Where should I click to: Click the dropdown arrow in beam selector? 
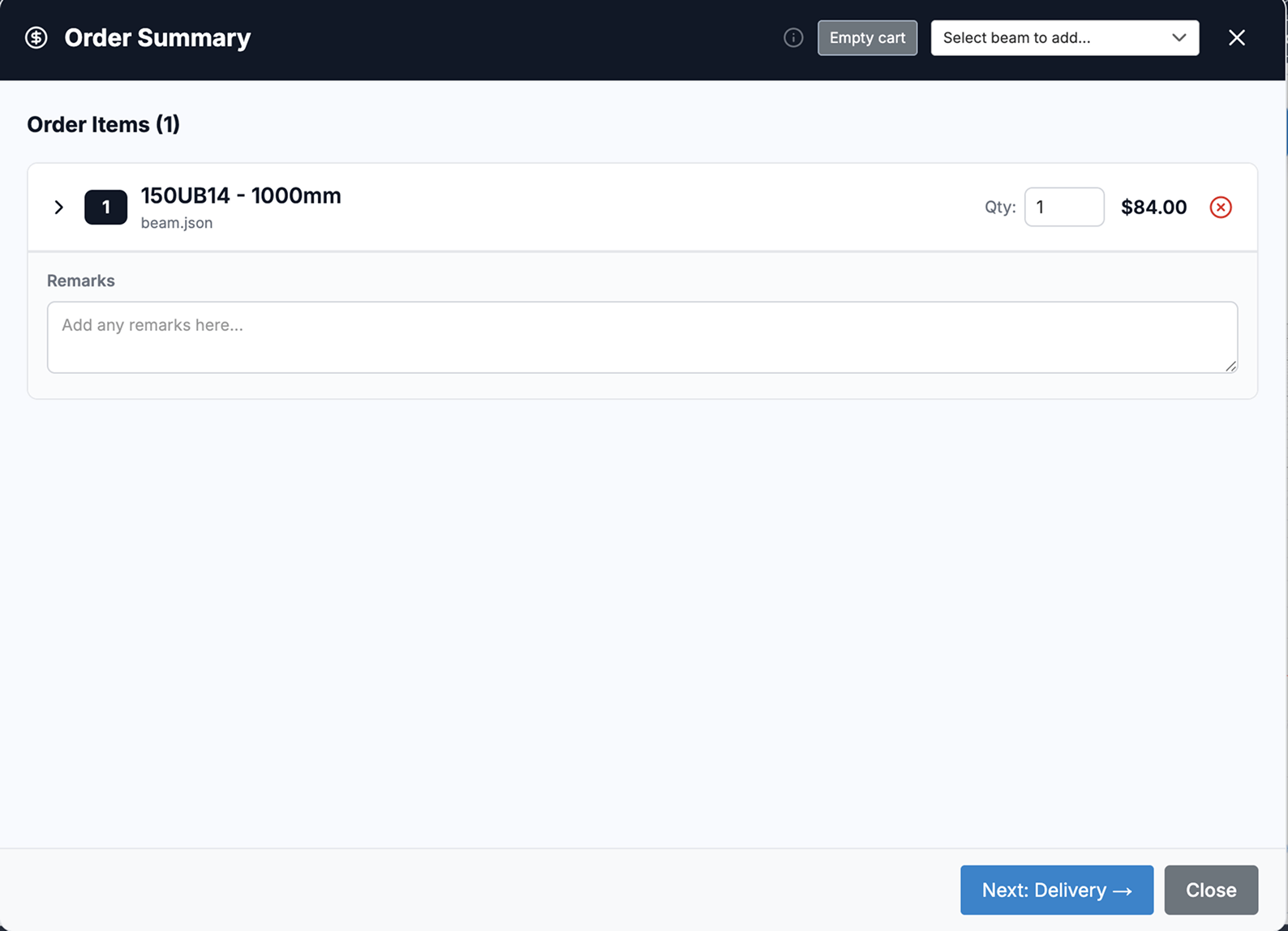[1179, 38]
